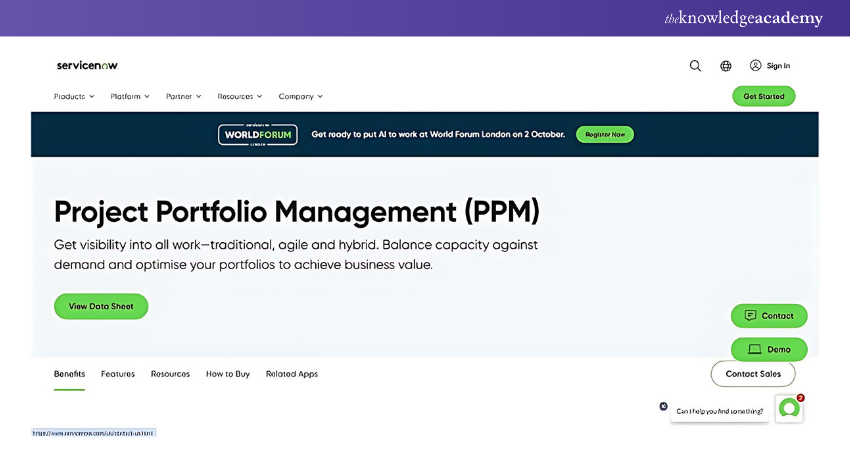Click the Sign In user icon
The height and width of the screenshot is (450, 850).
coord(756,65)
